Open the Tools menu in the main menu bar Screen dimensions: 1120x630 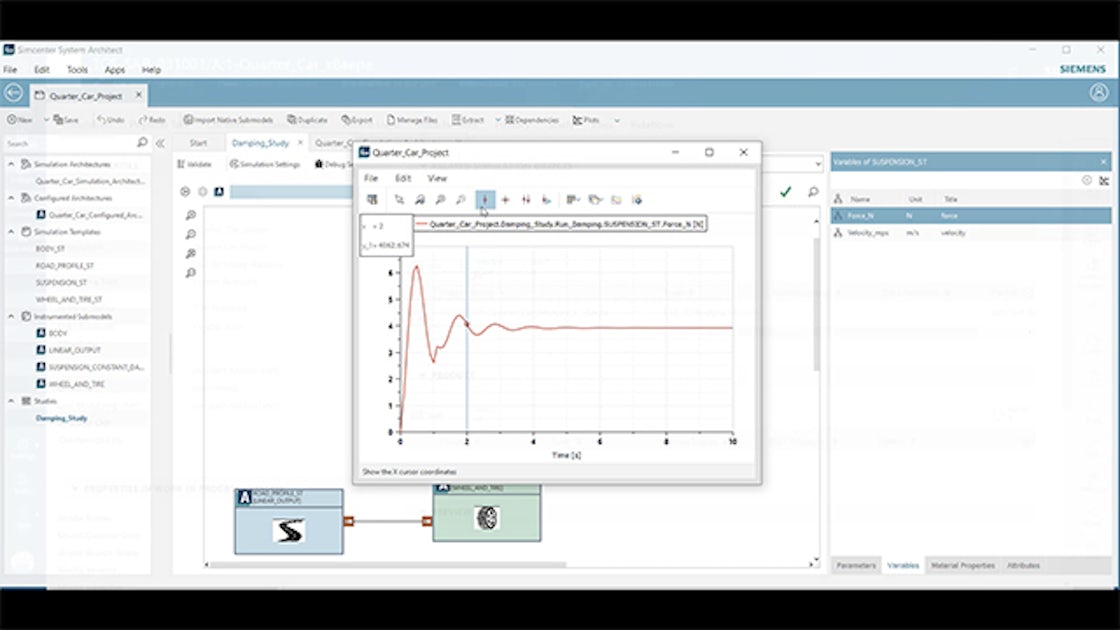[x=77, y=70]
